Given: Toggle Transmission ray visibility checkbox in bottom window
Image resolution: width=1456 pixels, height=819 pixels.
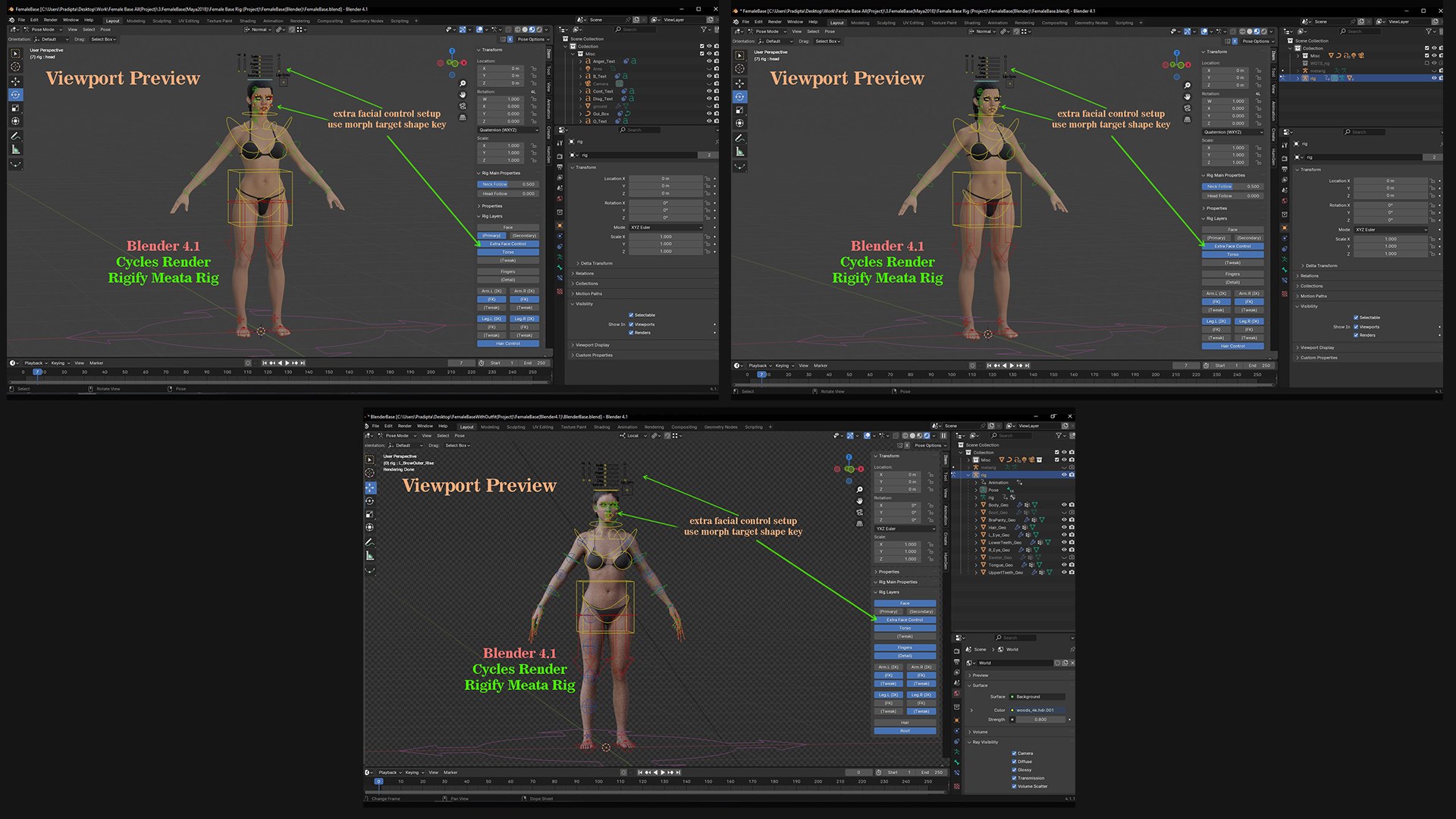Looking at the screenshot, I should [1014, 778].
